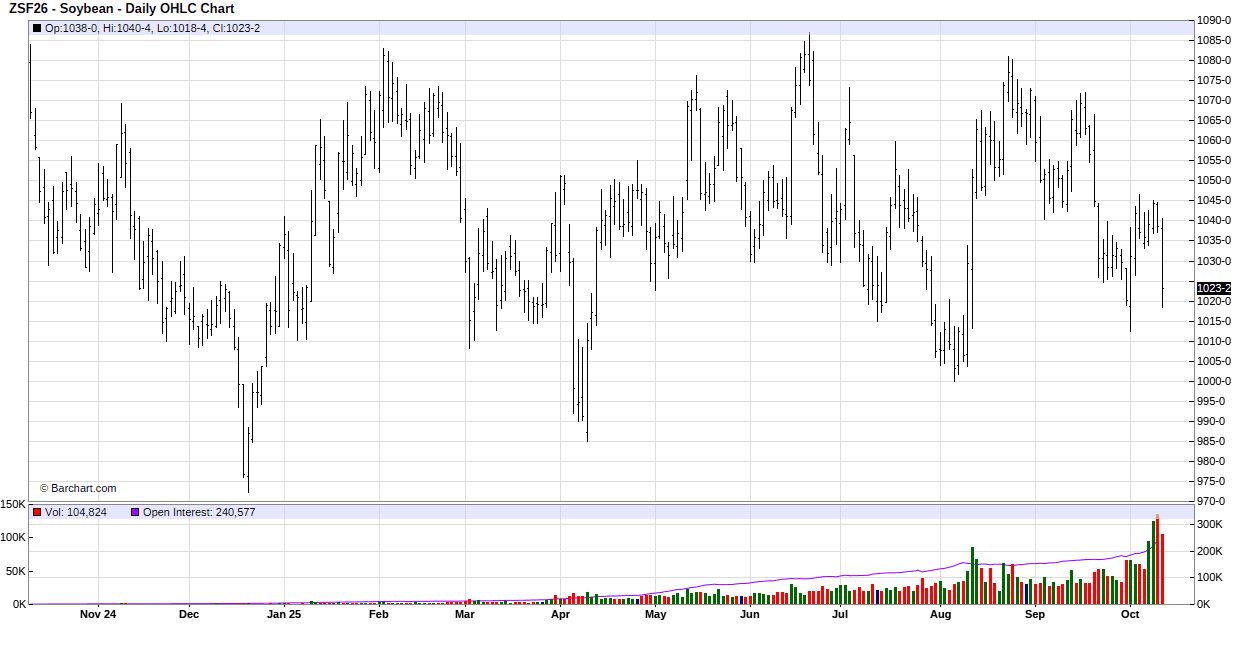Select the current price marker 1023-2
Viewport: 1236px width, 645px height.
click(1213, 288)
